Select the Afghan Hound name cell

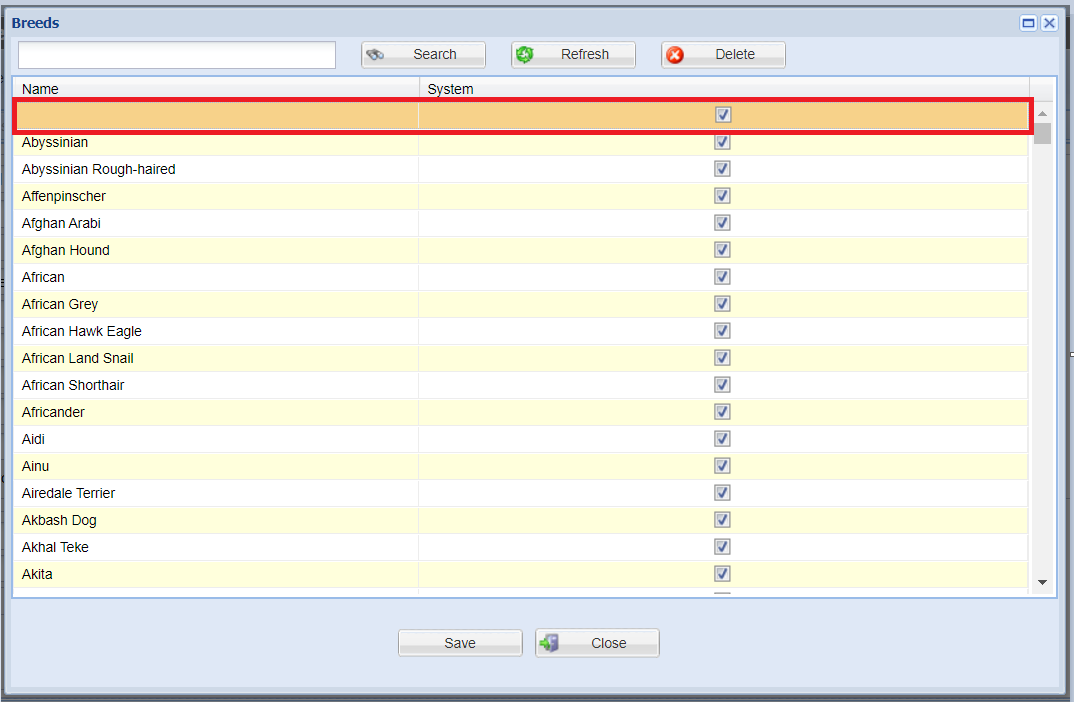pyautogui.click(x=216, y=250)
